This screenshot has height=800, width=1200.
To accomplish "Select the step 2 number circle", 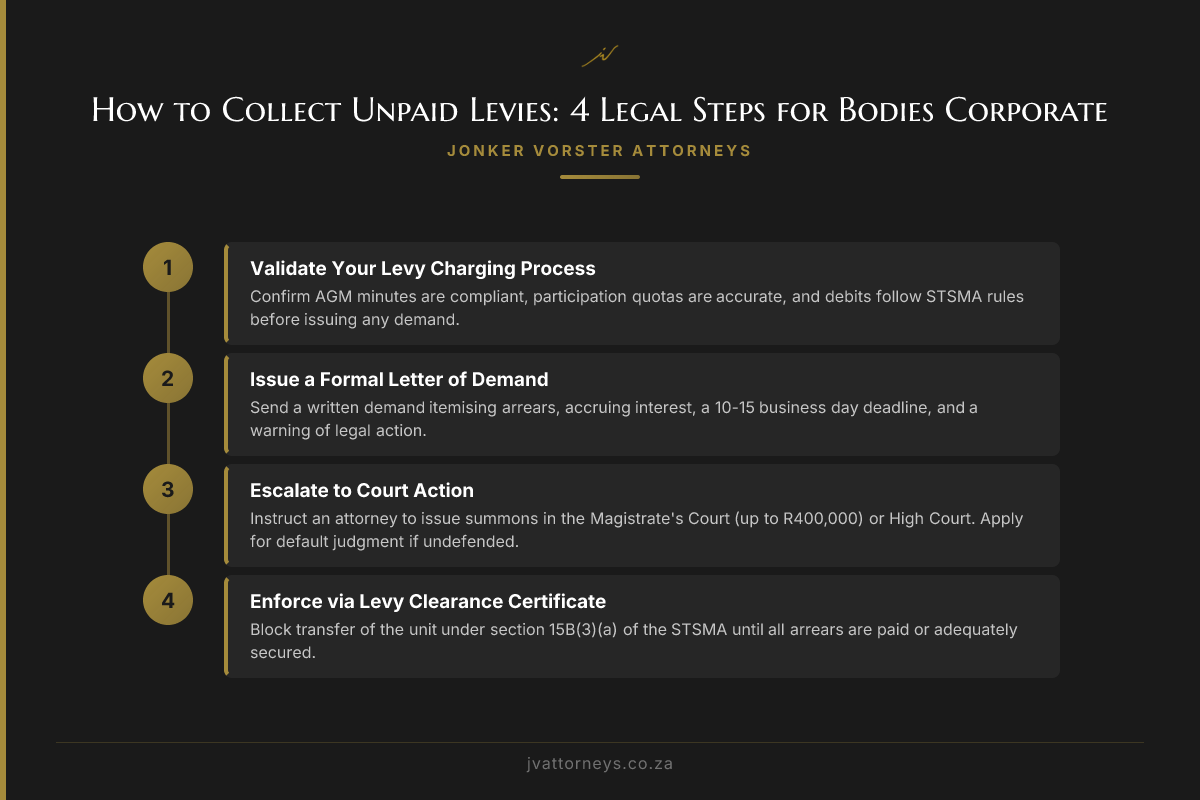I will [x=168, y=378].
